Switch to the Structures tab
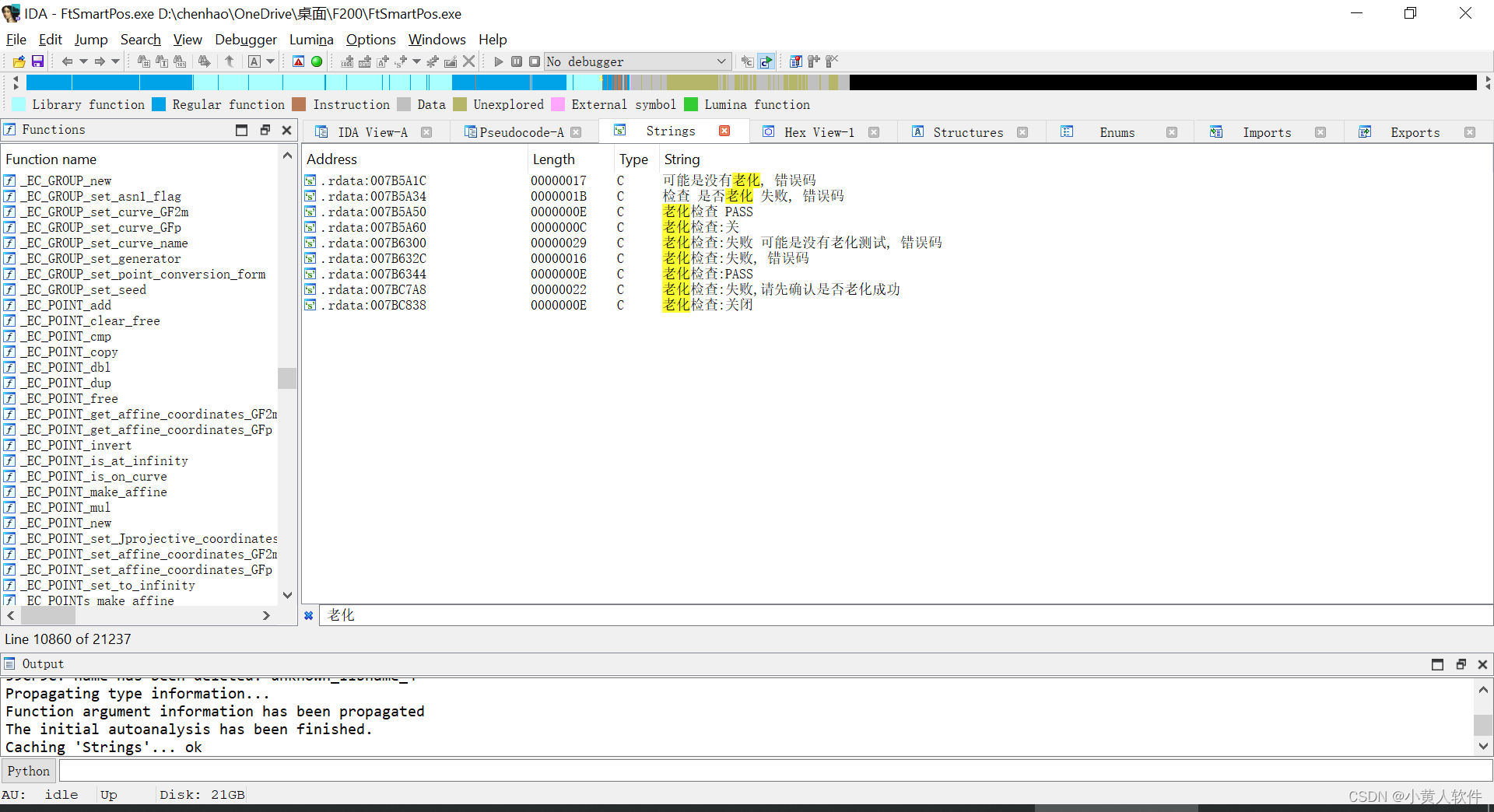 pyautogui.click(x=968, y=133)
